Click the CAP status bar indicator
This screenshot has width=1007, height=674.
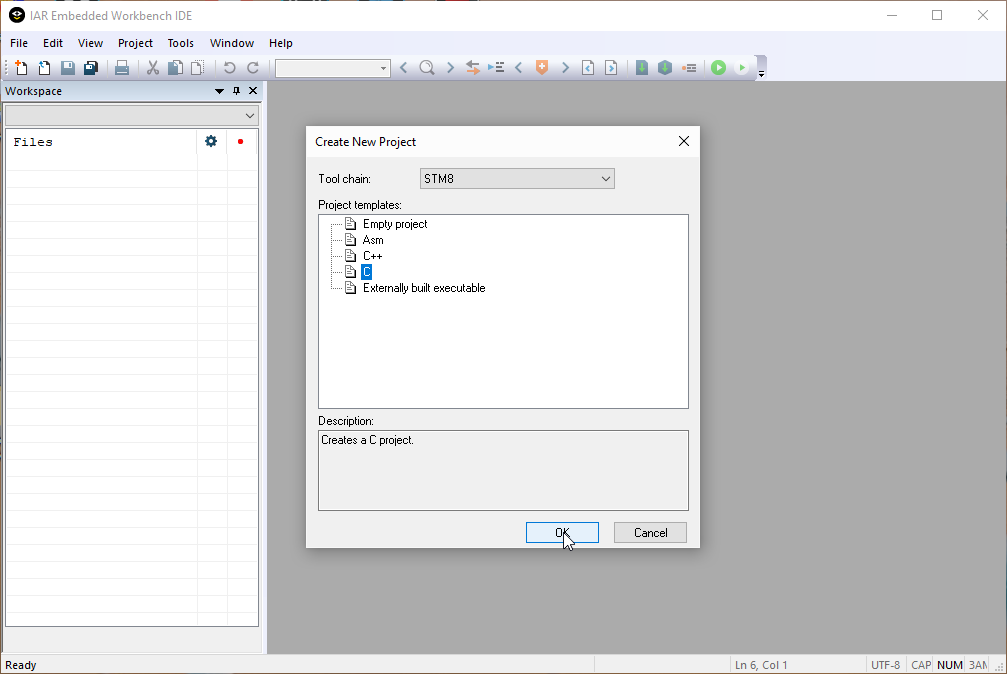click(921, 665)
